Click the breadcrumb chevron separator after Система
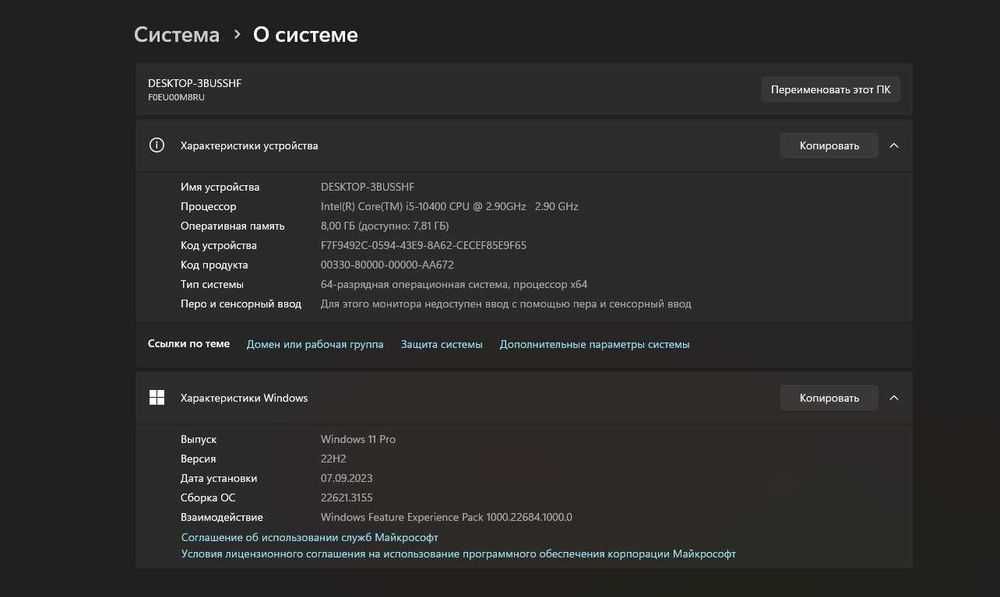Screen dimensions: 1000x597 [237, 34]
